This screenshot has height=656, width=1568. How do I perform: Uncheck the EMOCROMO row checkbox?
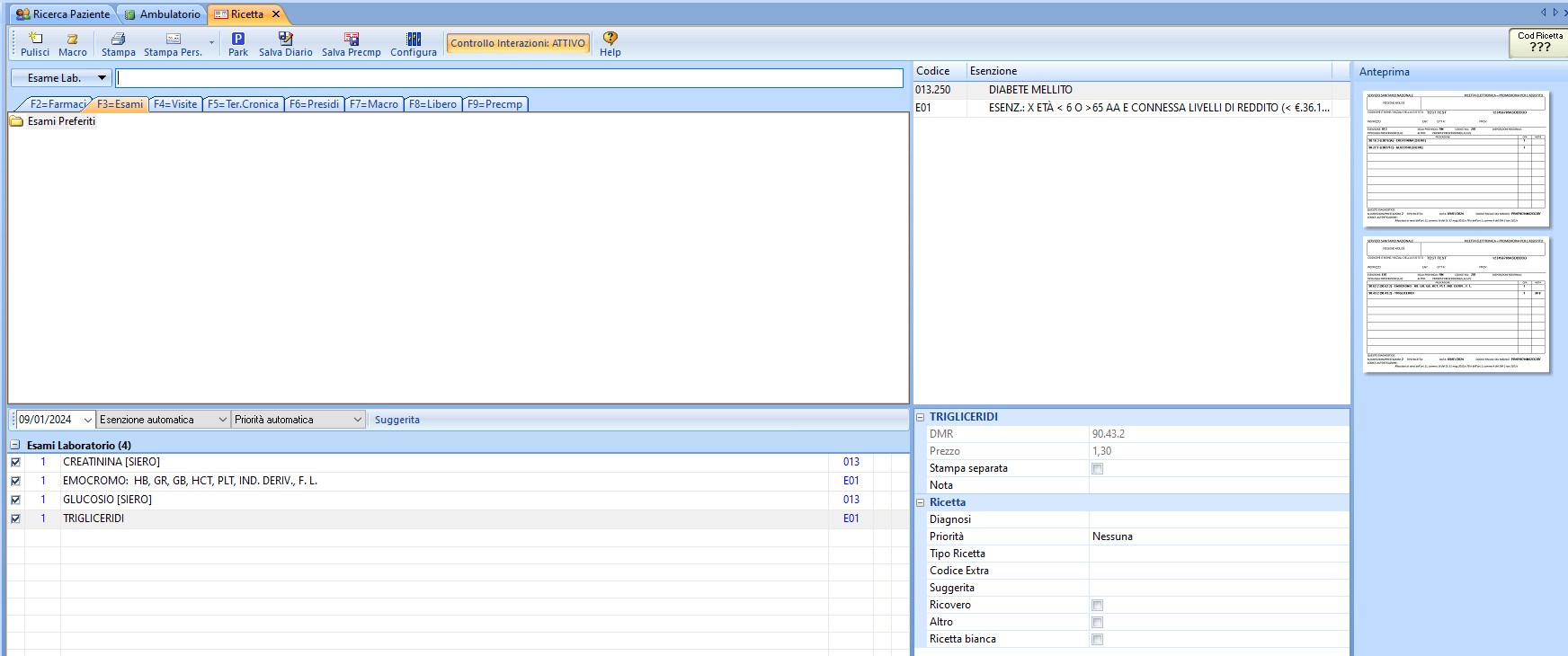(x=15, y=481)
